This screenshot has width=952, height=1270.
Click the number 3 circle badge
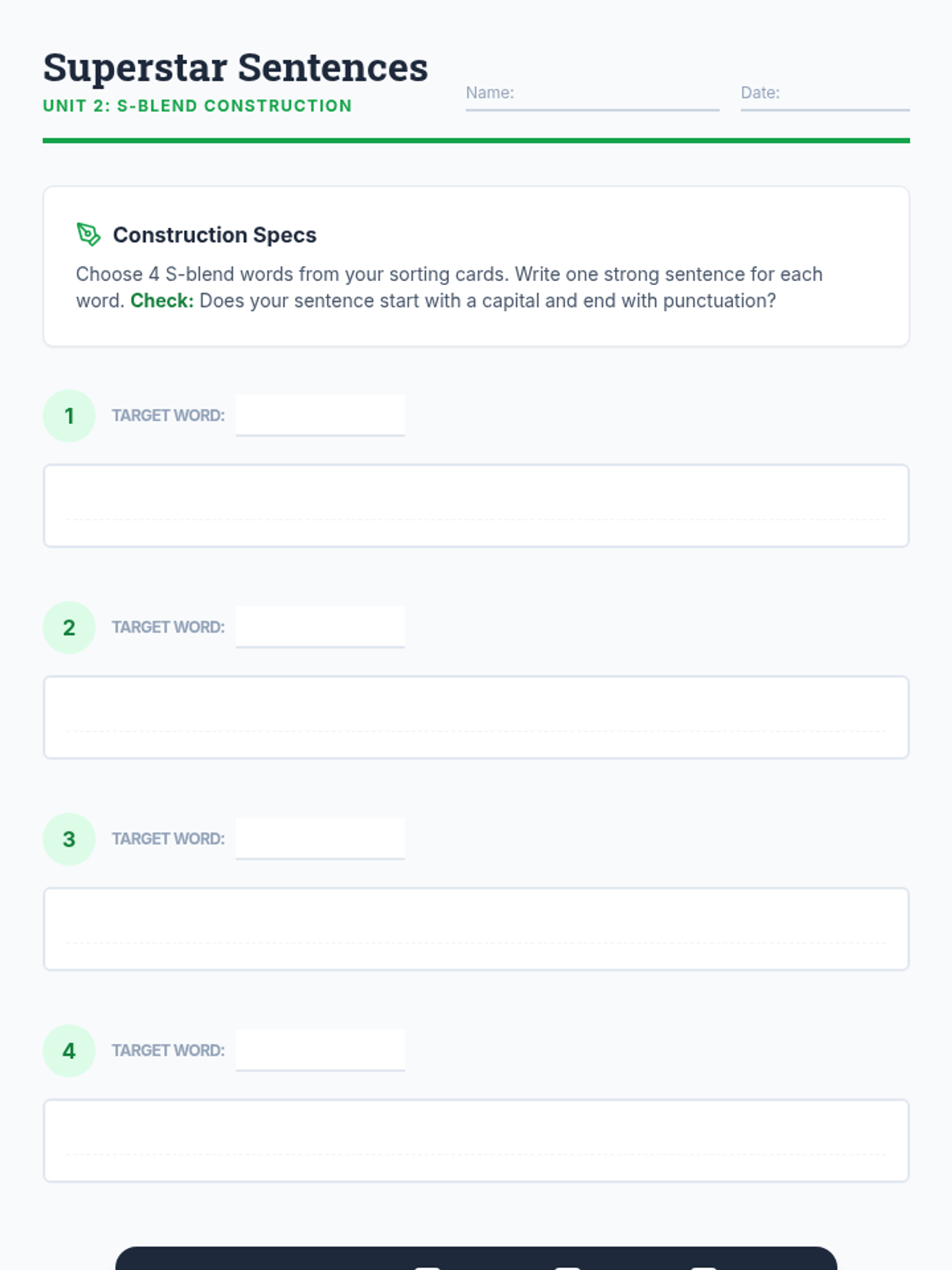[x=69, y=839]
